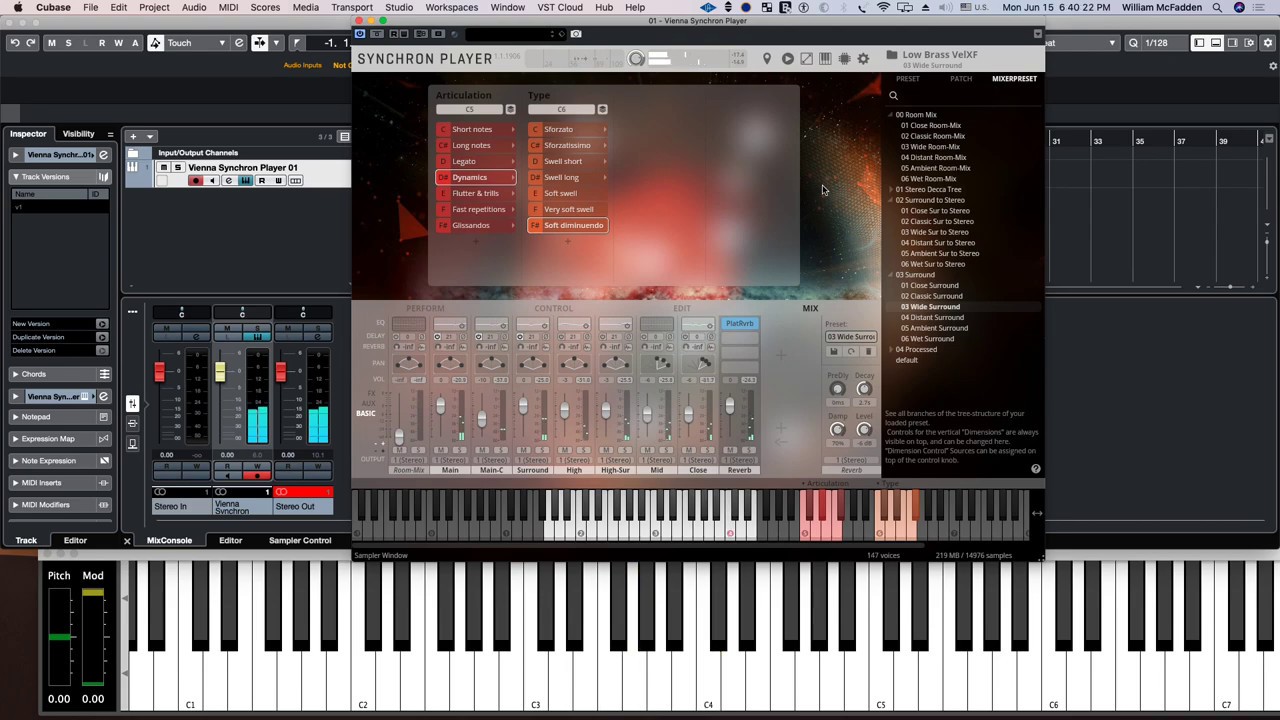The width and height of the screenshot is (1280, 720).
Task: Select the Legato articulation
Action: 476,161
